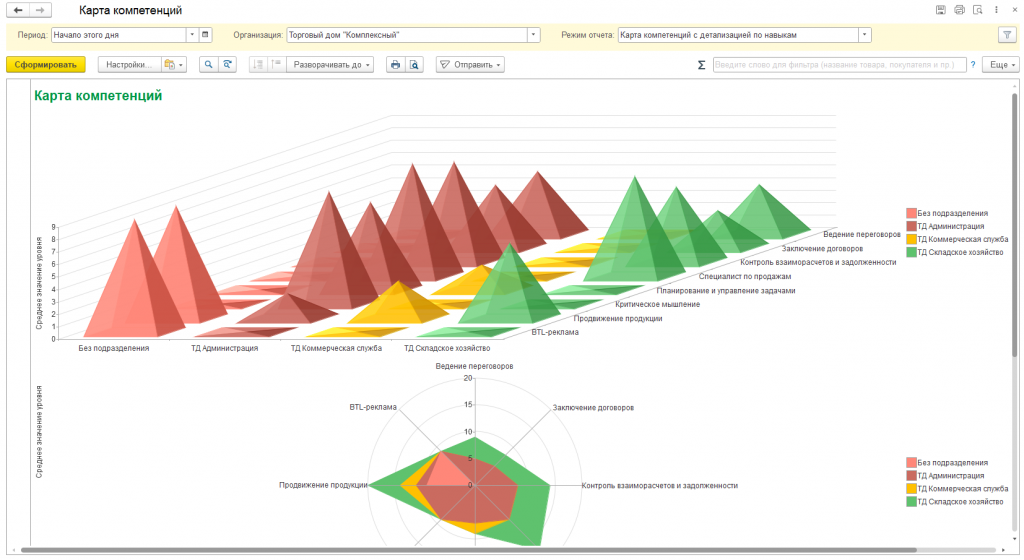Open the Настройки... button
Screen dimensions: 1024x560
coord(129,65)
